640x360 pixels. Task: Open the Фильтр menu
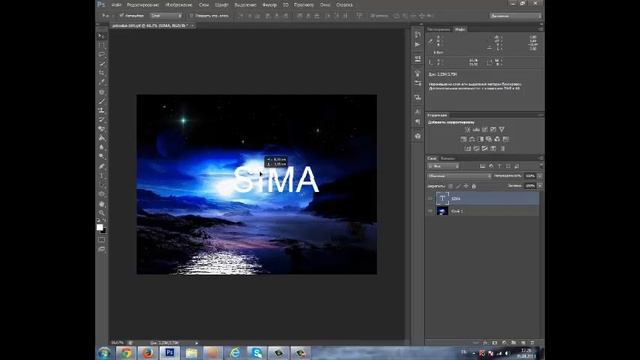[269, 5]
